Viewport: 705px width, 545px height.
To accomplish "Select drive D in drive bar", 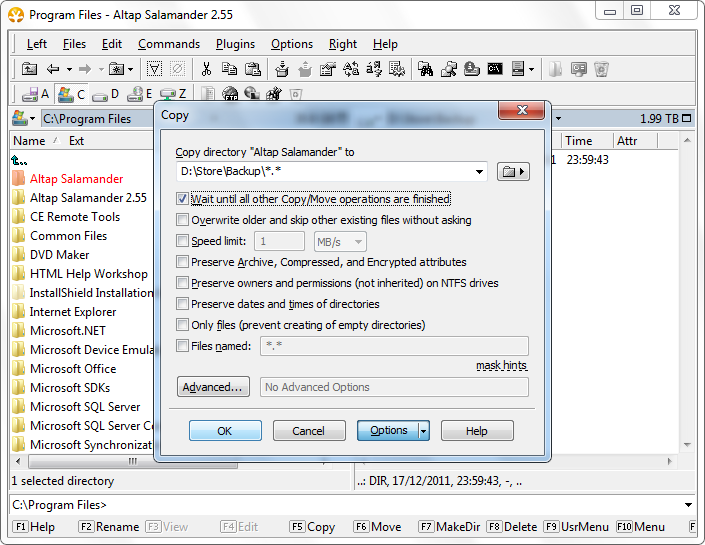I will pos(106,94).
